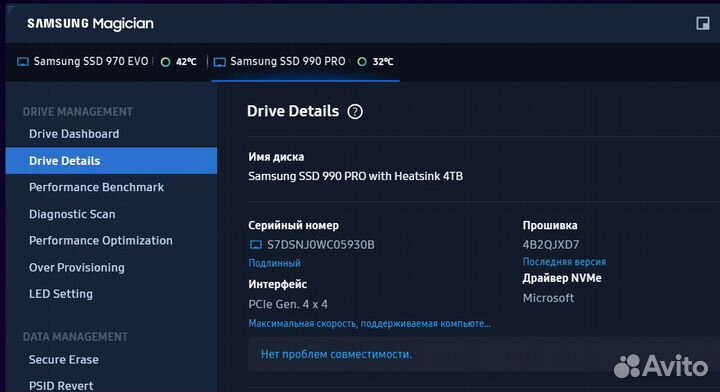Click the firmware version 4B2QJXD7
The height and width of the screenshot is (392, 720).
coord(551,245)
